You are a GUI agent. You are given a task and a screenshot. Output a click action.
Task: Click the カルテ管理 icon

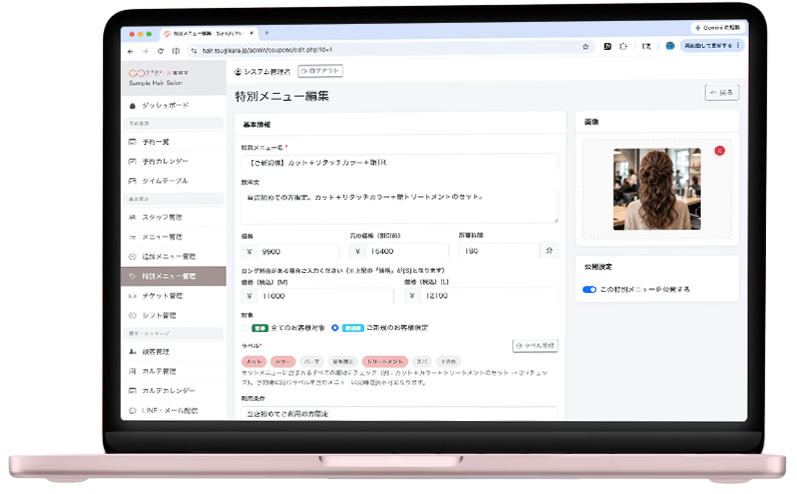(133, 371)
